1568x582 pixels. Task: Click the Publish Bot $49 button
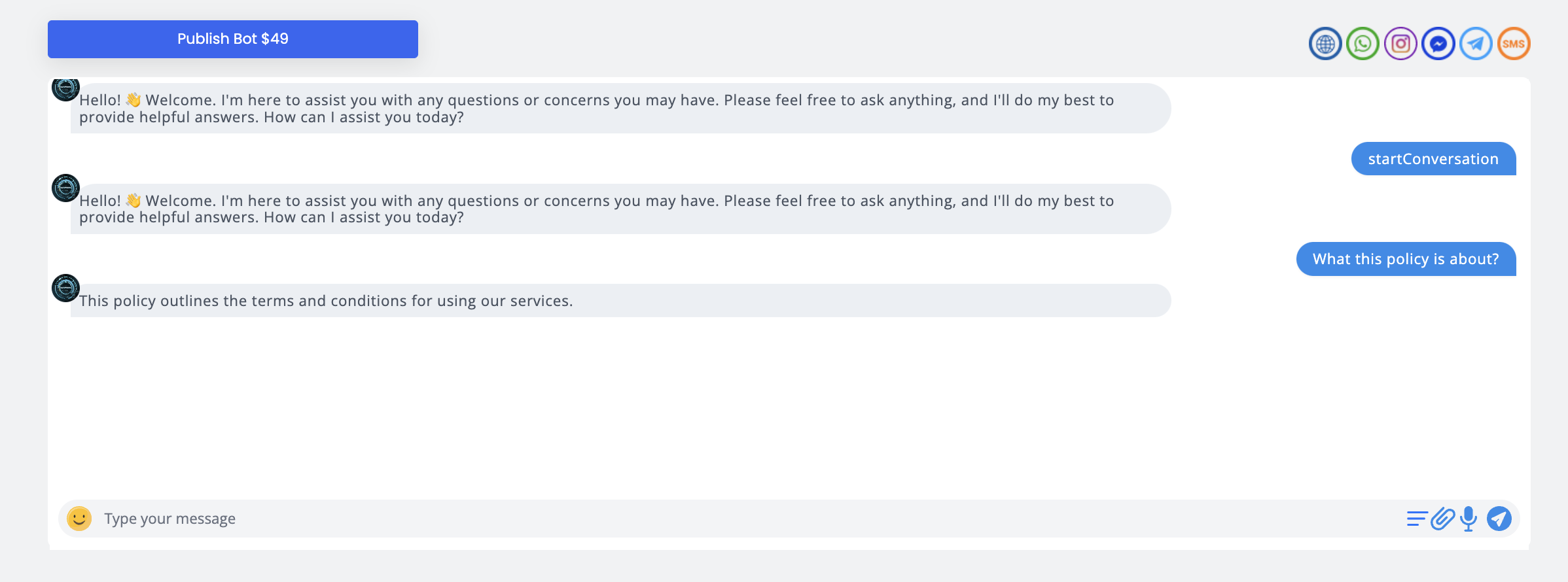pyautogui.click(x=232, y=39)
